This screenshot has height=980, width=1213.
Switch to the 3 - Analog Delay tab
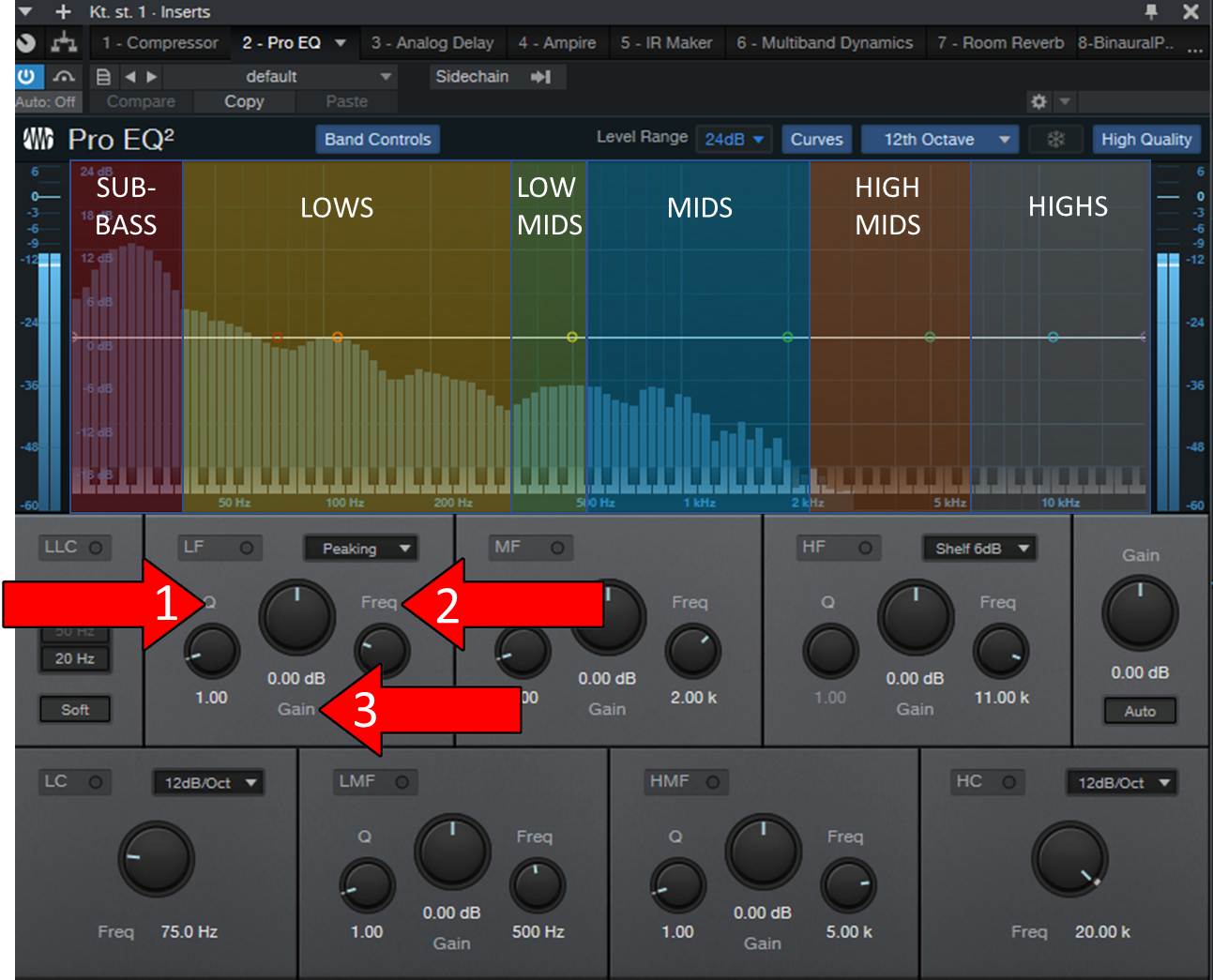pos(432,43)
